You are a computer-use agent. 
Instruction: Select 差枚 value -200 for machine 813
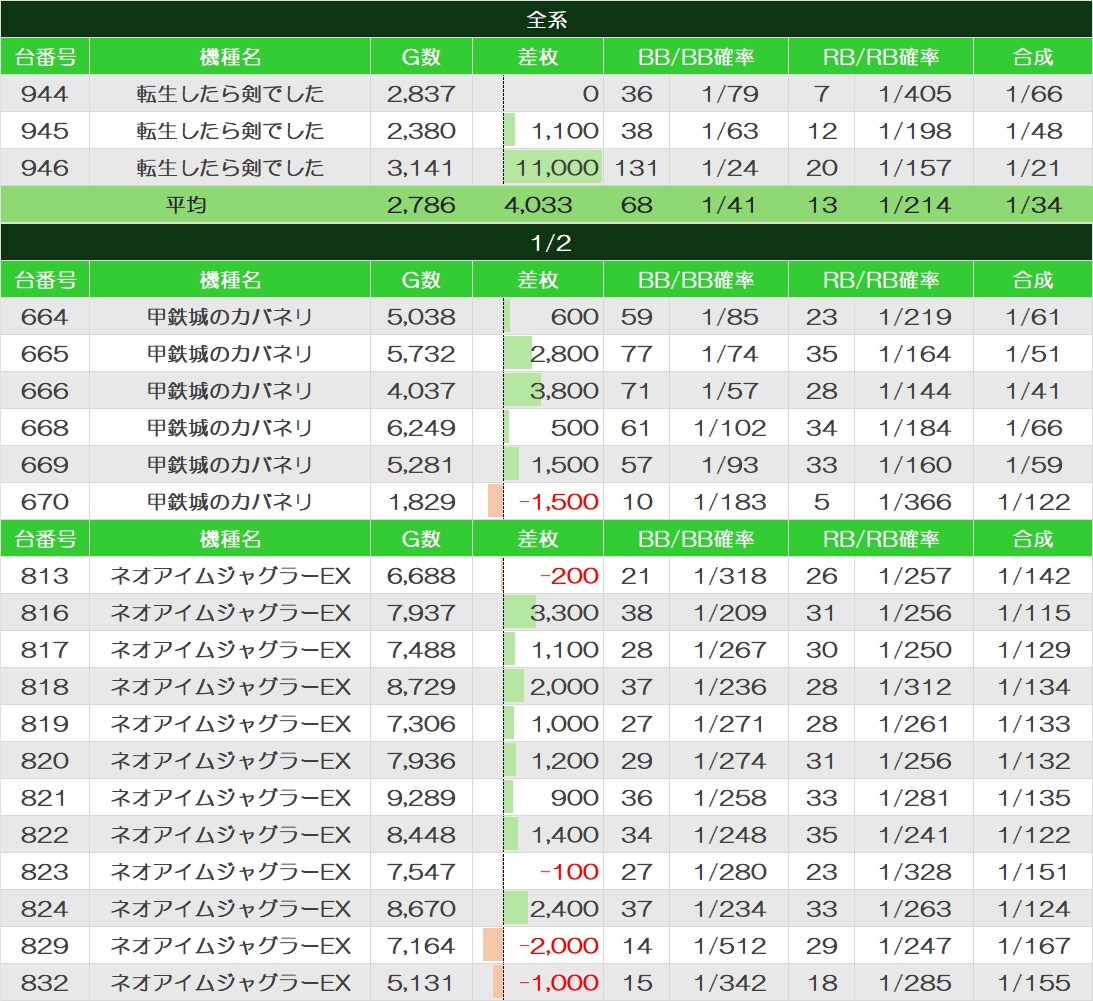tap(537, 576)
